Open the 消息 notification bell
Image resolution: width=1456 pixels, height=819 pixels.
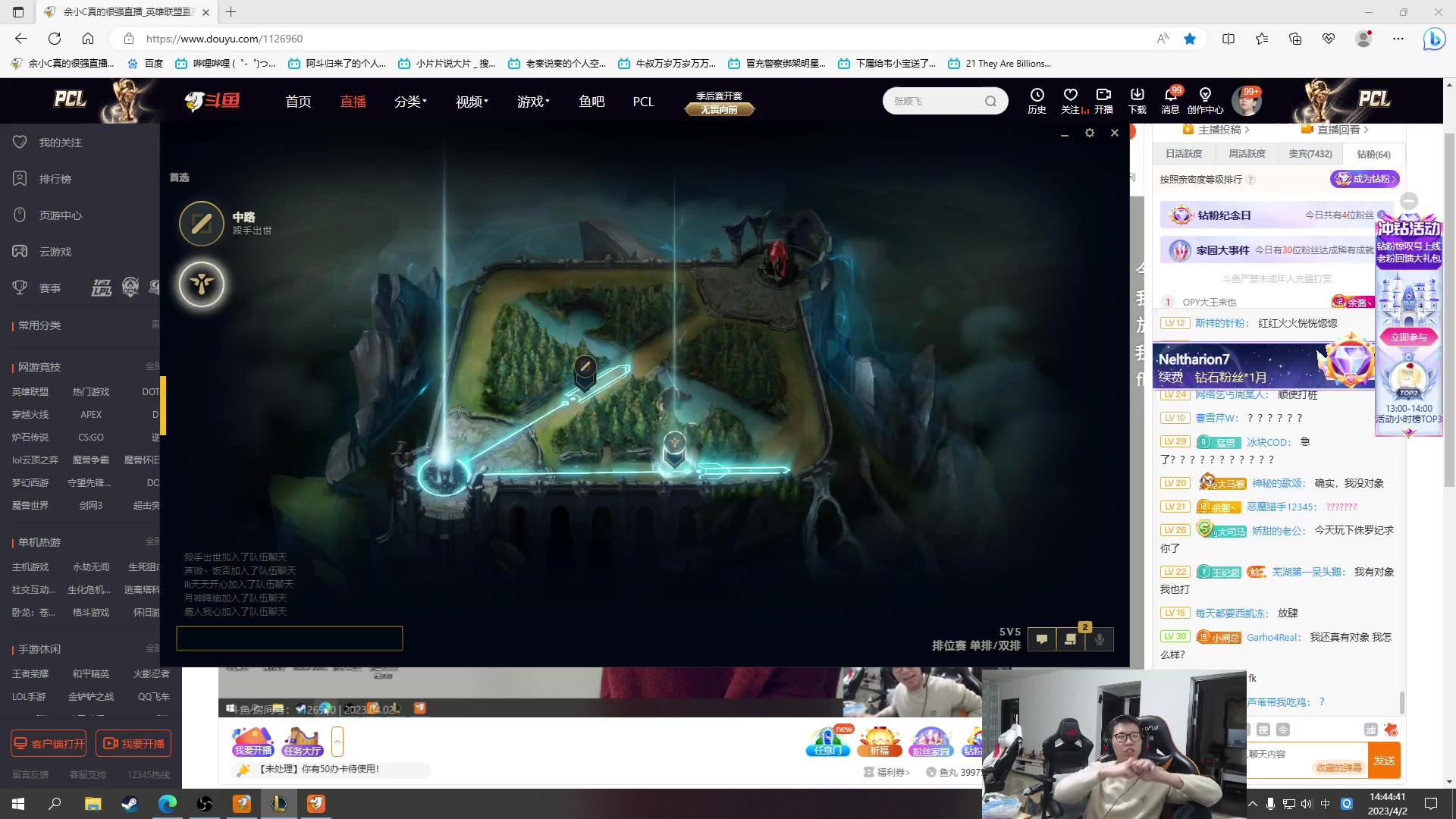[x=1170, y=96]
